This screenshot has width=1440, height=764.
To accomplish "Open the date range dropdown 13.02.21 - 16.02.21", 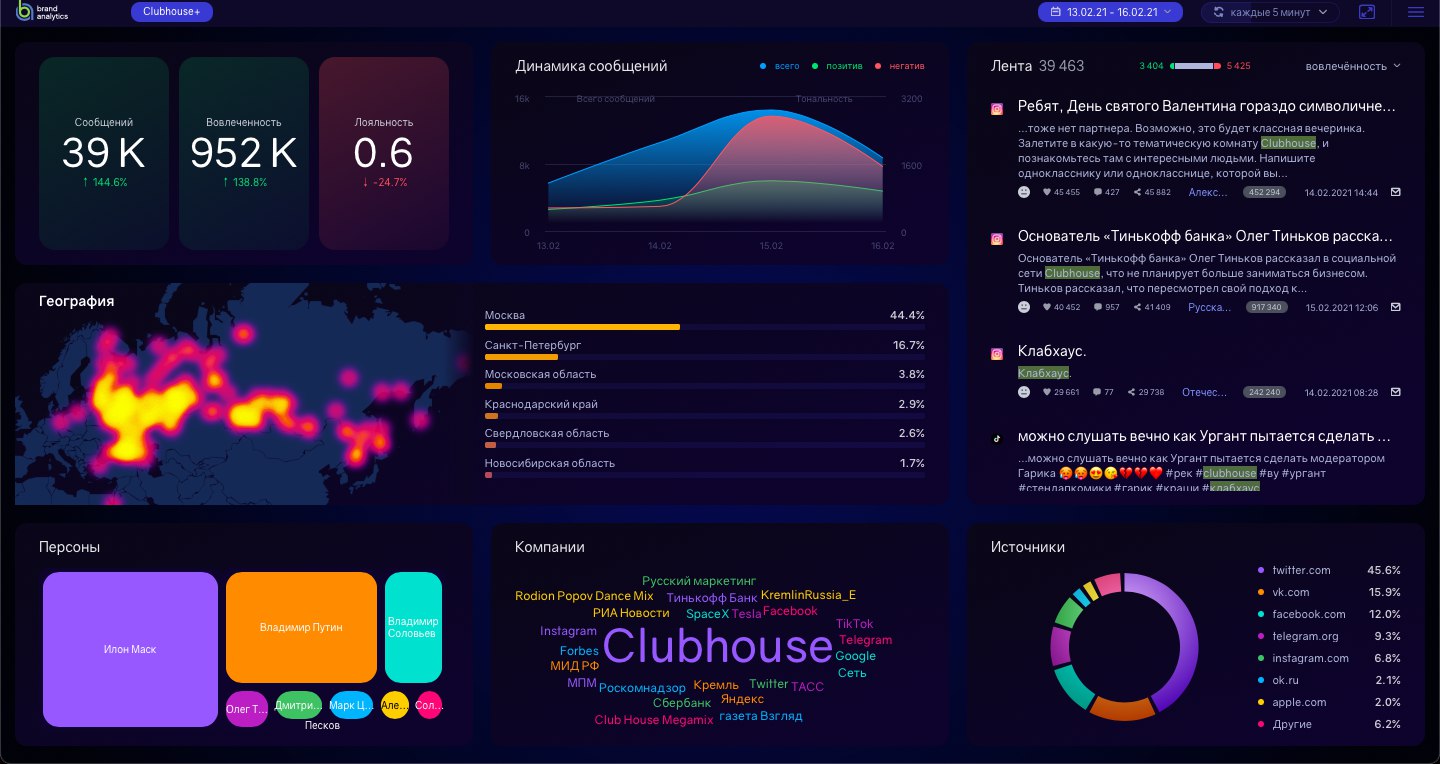I will point(1111,12).
